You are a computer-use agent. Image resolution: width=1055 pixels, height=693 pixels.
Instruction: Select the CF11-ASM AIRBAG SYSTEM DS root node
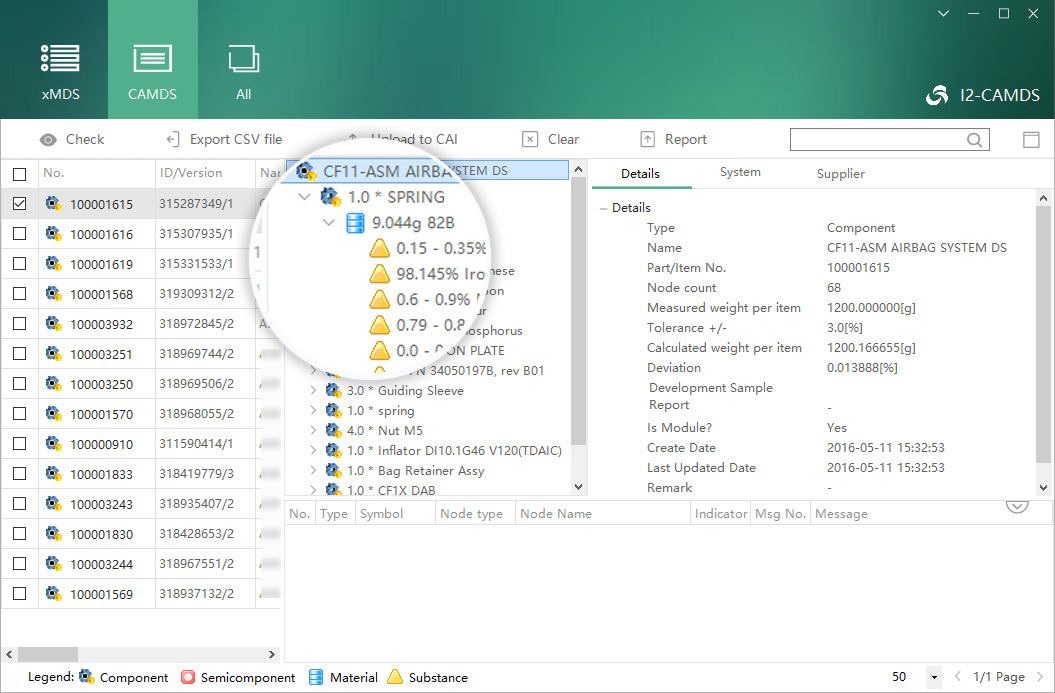pos(427,171)
